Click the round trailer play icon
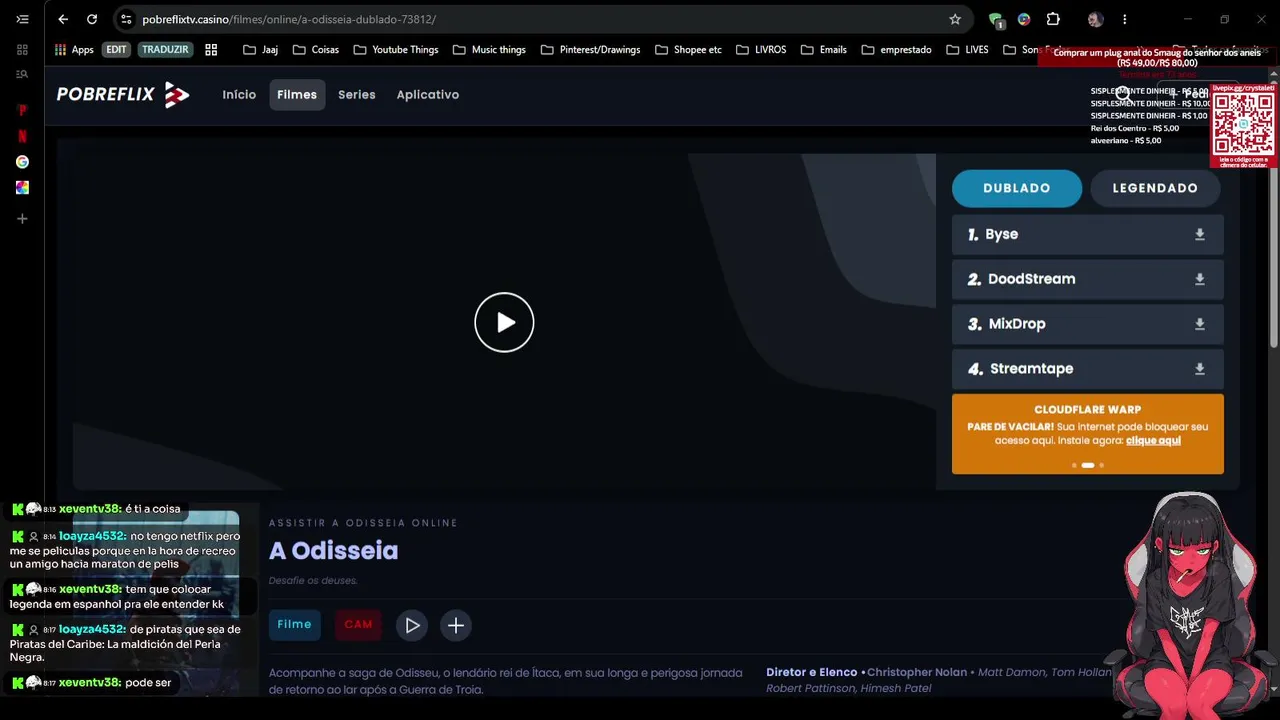The image size is (1280, 720). (412, 625)
